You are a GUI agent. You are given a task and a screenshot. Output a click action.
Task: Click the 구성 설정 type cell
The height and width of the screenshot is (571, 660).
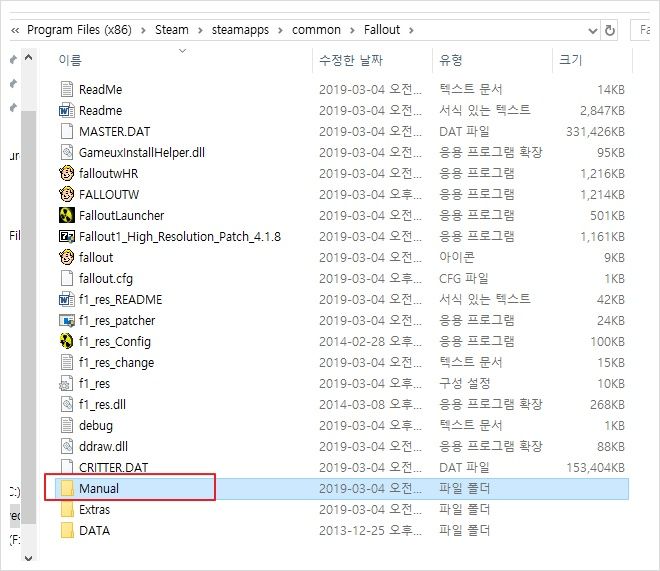(x=465, y=383)
